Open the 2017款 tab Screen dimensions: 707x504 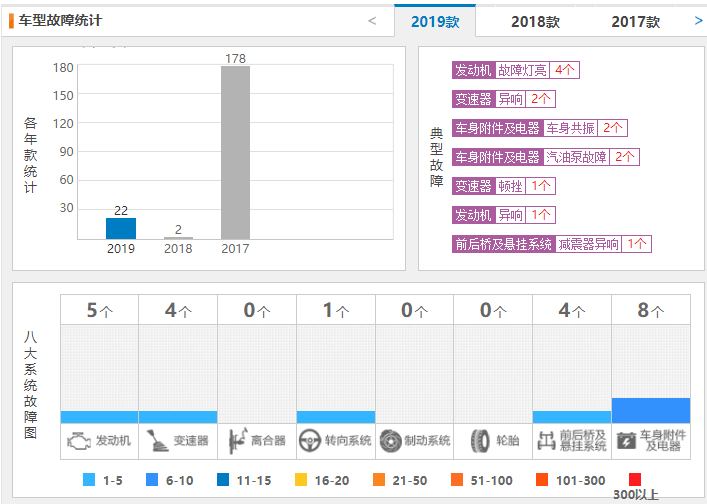tap(635, 21)
